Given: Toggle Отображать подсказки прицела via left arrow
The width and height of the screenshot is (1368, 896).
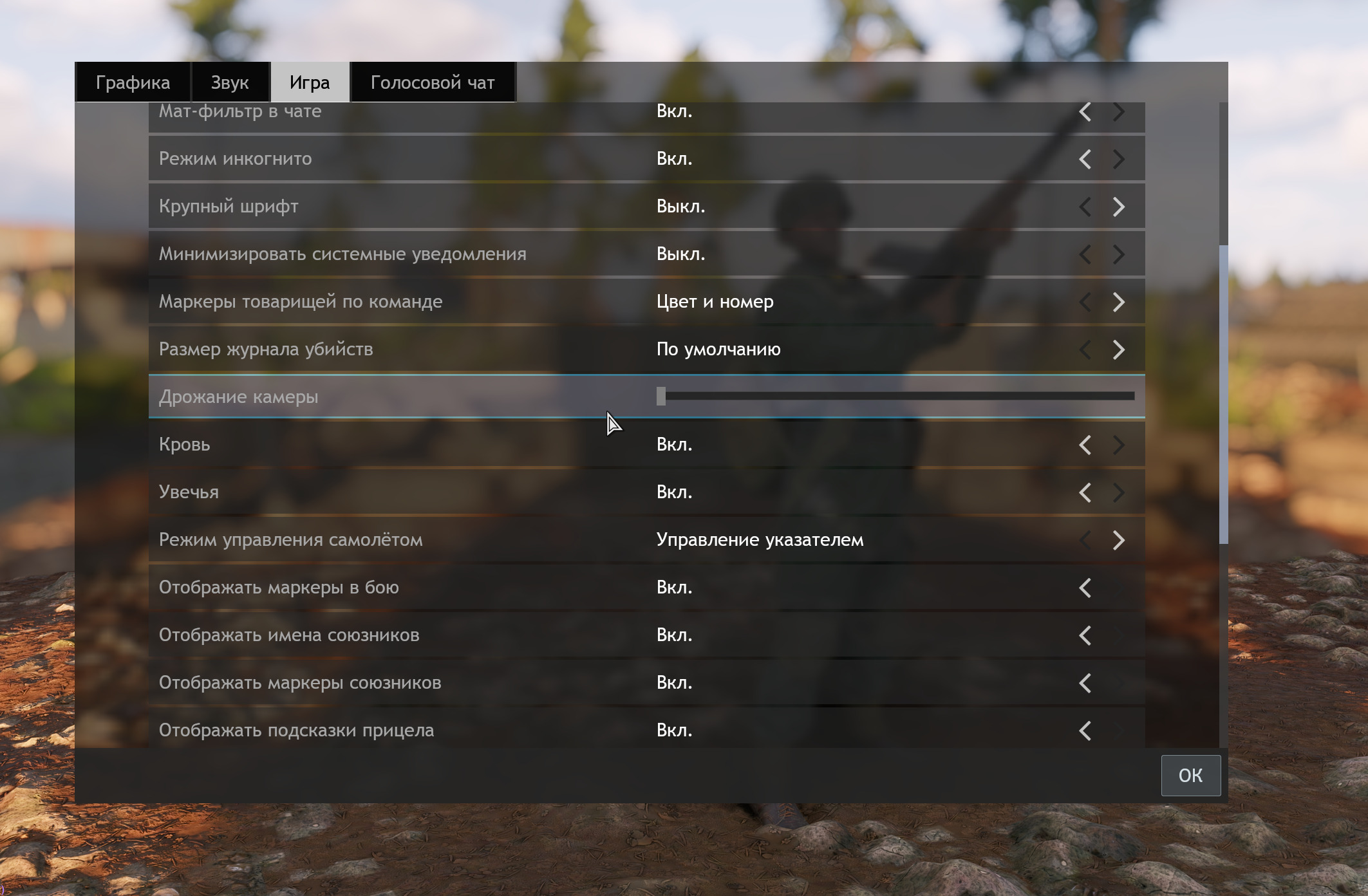Looking at the screenshot, I should point(1085,731).
